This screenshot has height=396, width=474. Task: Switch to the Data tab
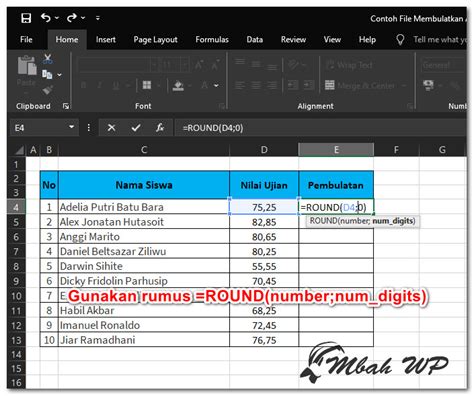click(x=255, y=39)
